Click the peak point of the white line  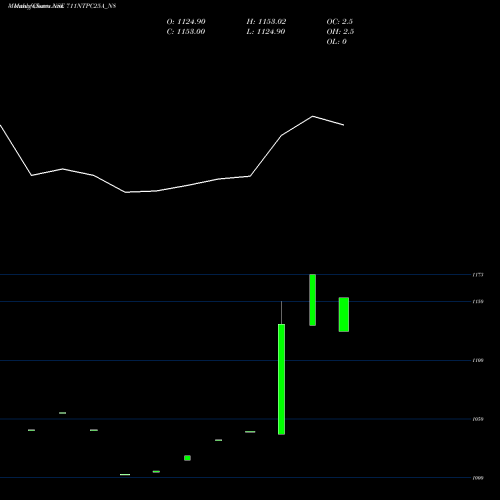click(313, 116)
